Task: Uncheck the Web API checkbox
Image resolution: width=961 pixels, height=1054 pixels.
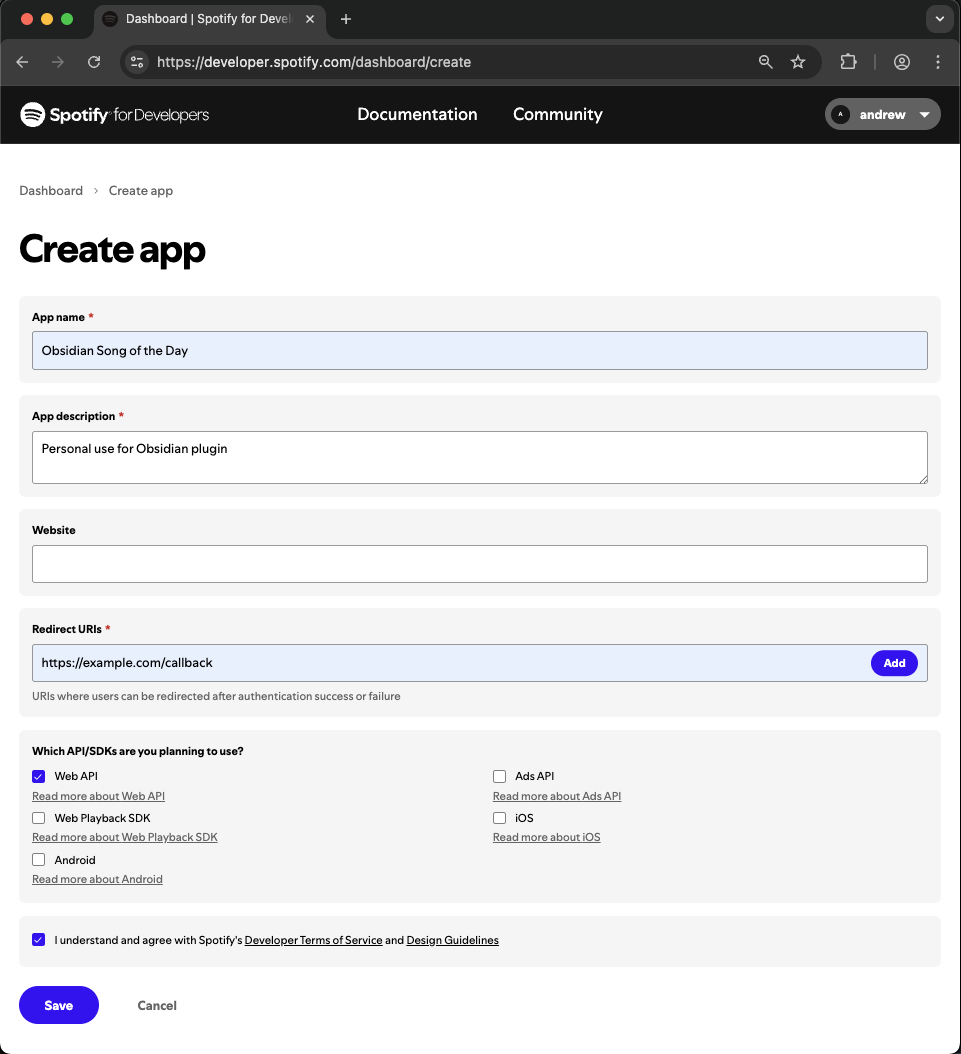Action: point(38,776)
